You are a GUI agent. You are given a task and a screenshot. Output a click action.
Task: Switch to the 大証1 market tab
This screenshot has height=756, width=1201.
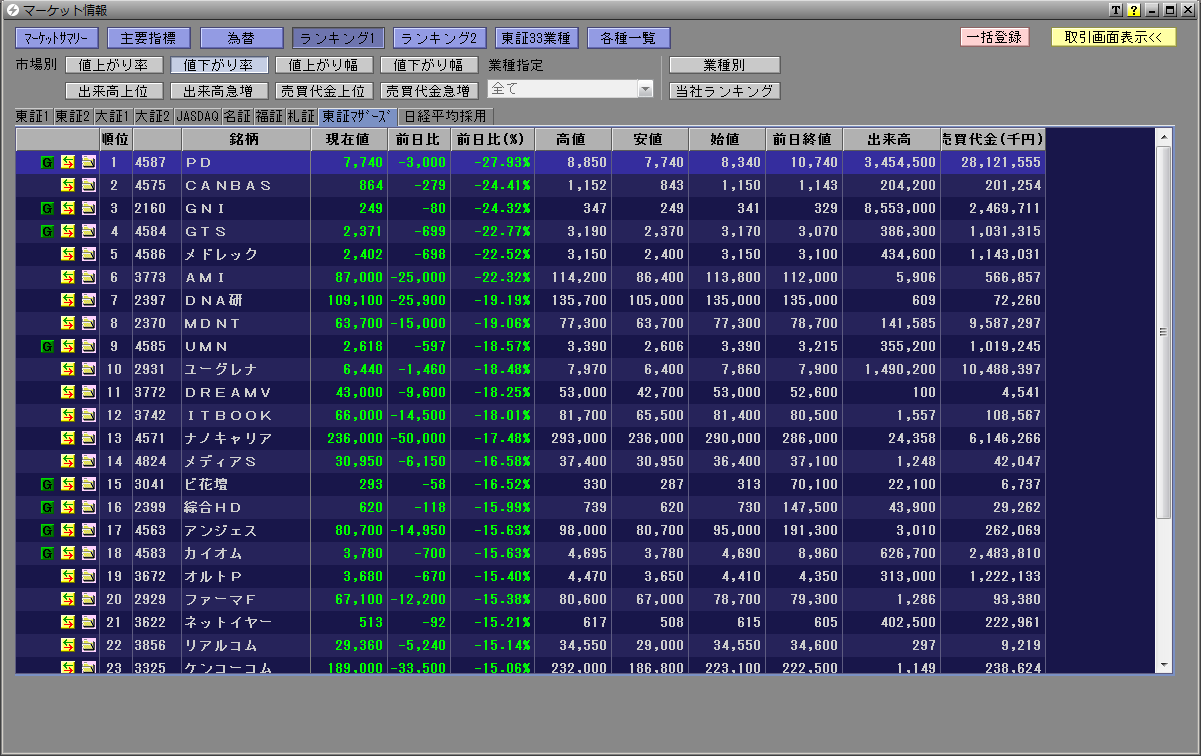[113, 116]
